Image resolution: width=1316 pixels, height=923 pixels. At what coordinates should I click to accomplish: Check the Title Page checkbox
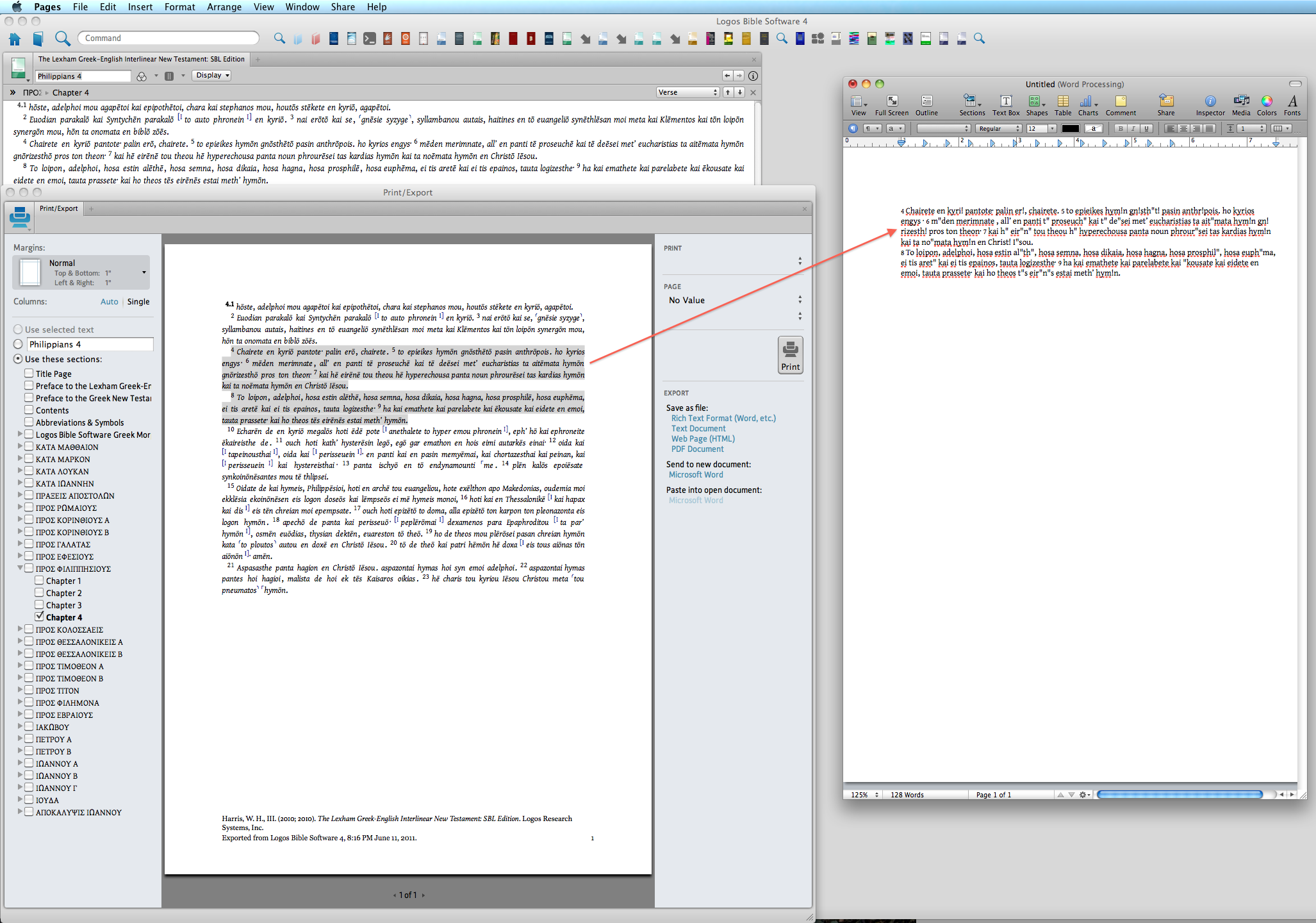(29, 373)
